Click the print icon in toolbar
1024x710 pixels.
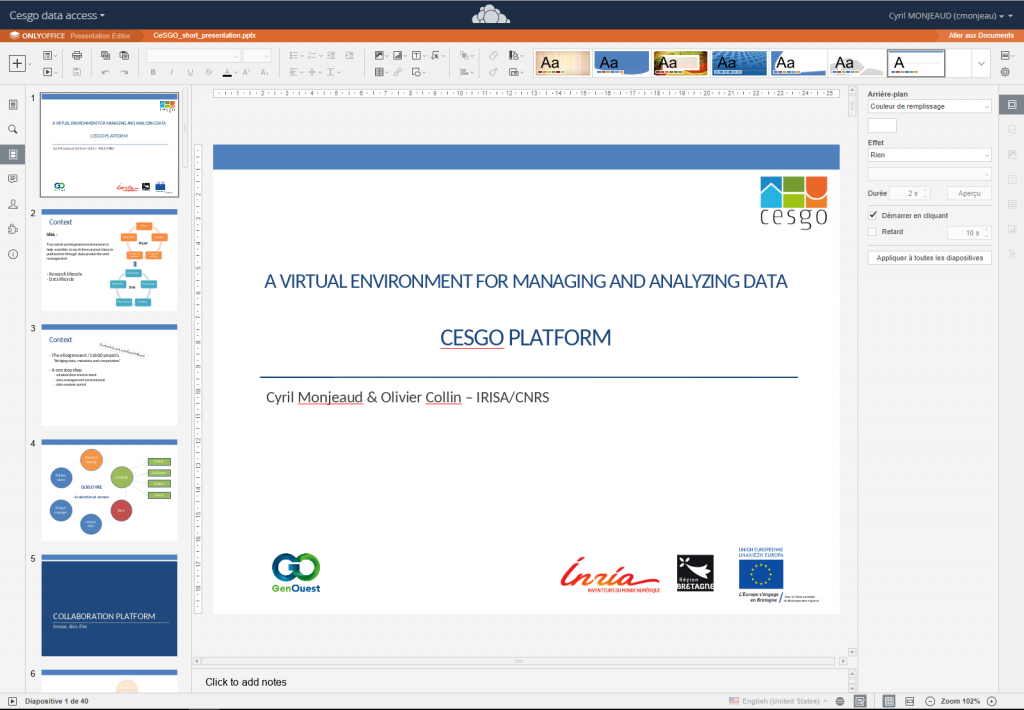77,56
